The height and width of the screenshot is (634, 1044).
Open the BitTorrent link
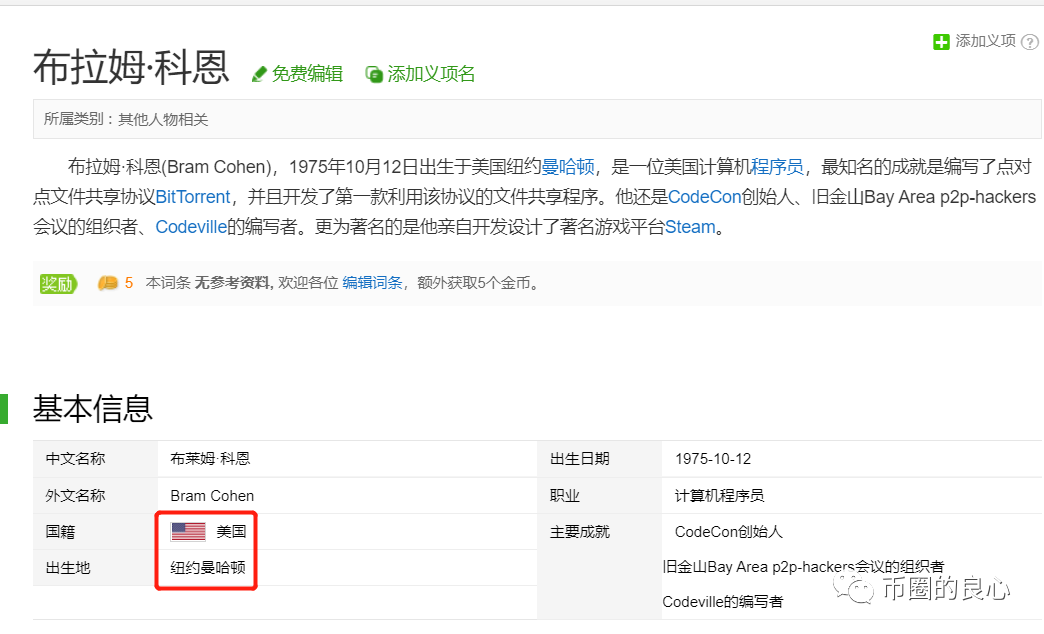[192, 197]
